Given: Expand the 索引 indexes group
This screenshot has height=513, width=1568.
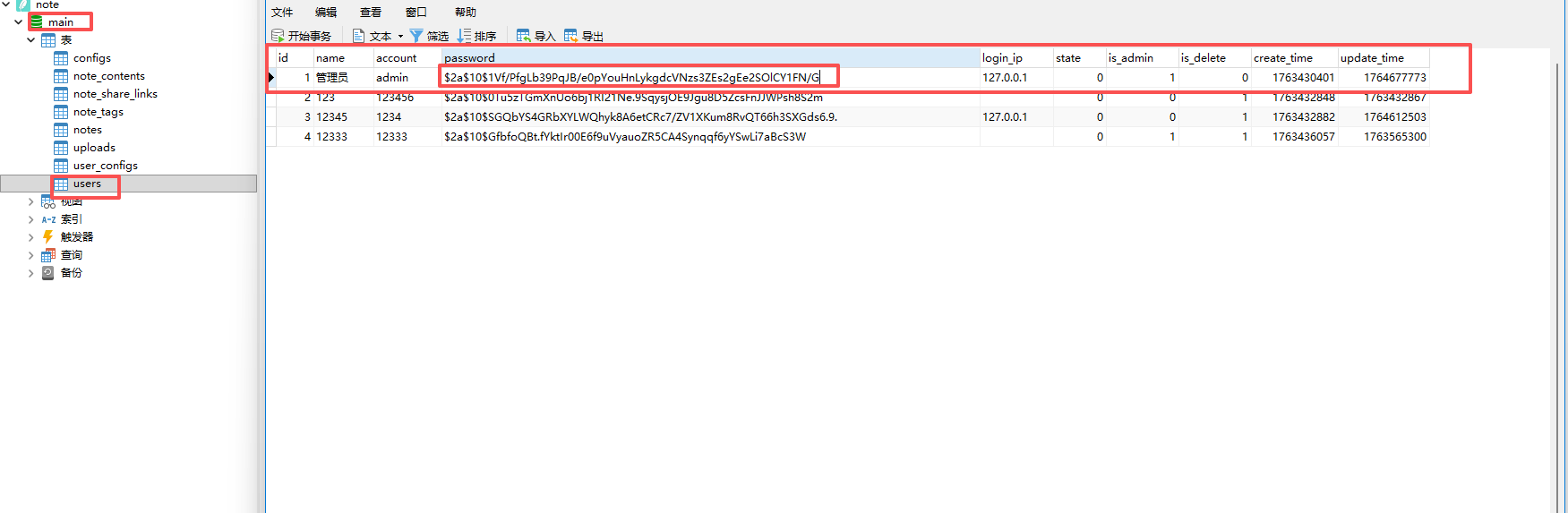Looking at the screenshot, I should tap(31, 219).
